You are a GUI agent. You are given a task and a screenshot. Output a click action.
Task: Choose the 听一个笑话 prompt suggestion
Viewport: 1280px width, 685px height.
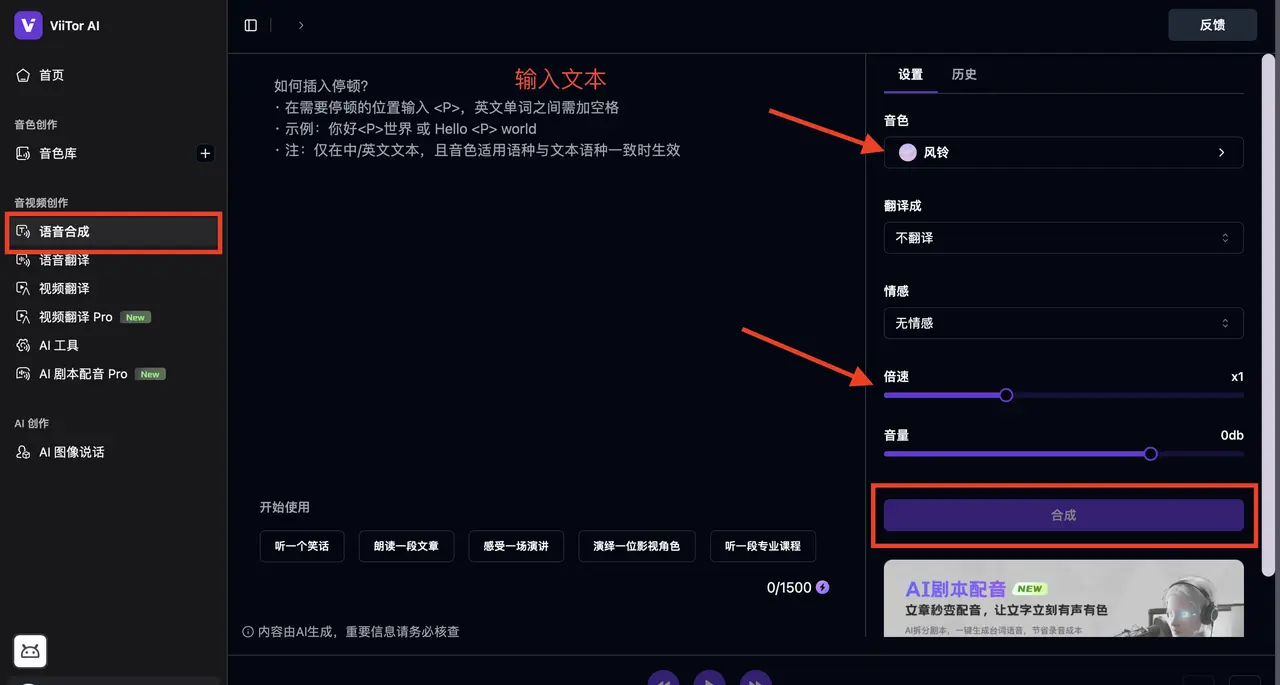[x=301, y=546]
